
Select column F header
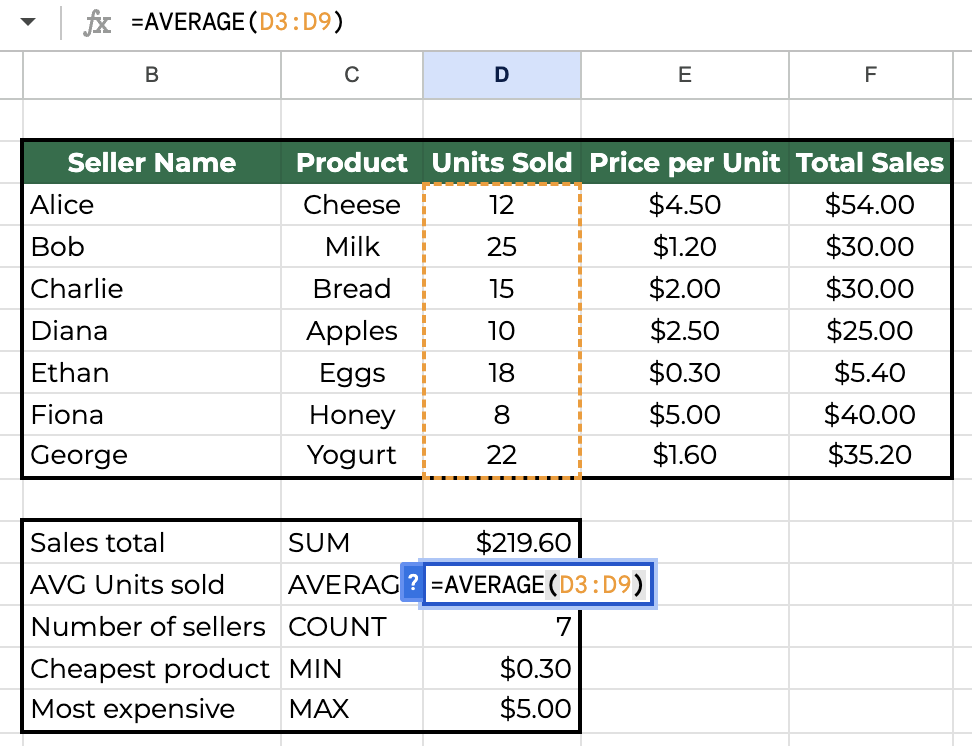pos(870,75)
